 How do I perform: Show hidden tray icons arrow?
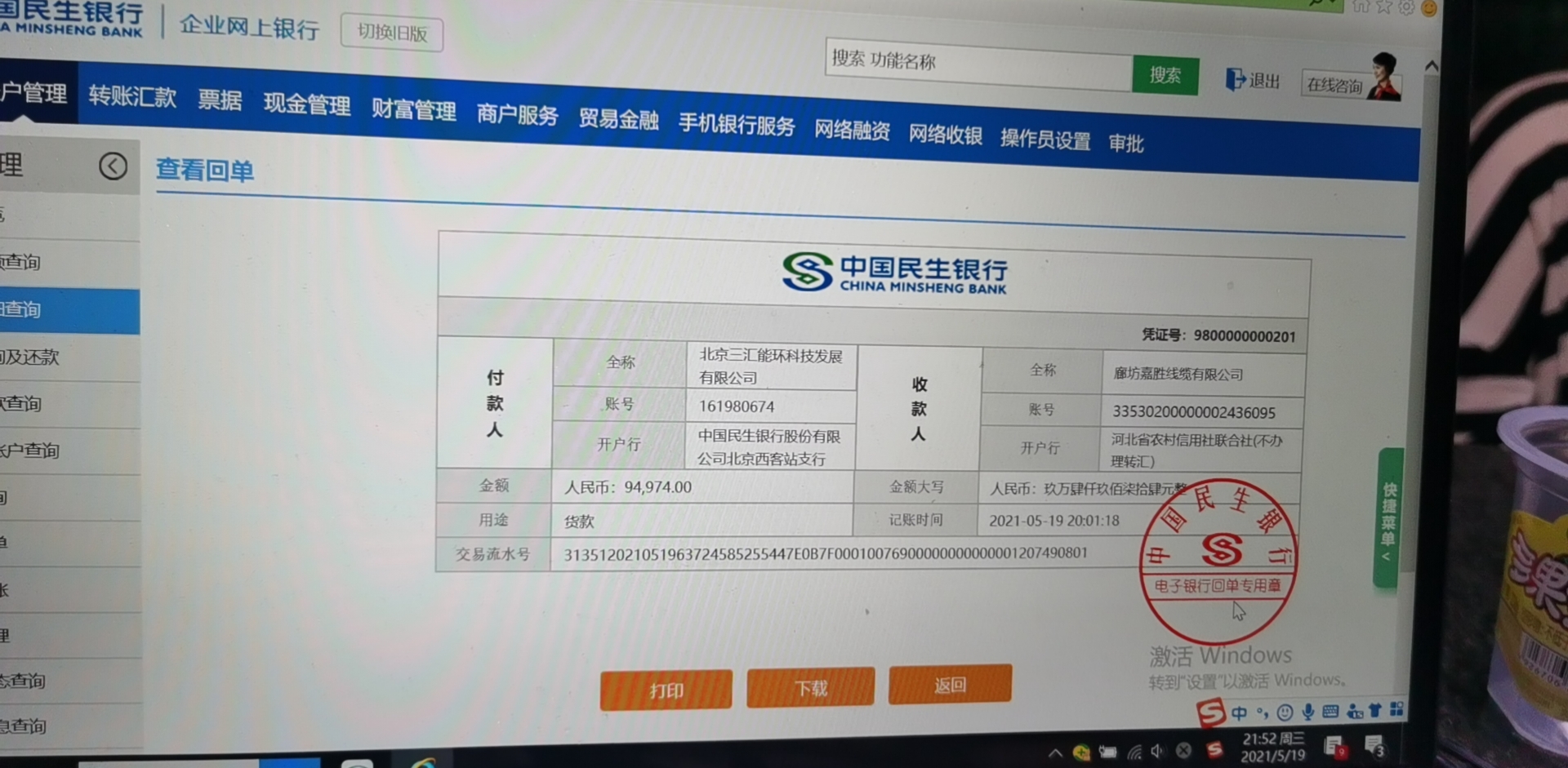click(x=1055, y=753)
